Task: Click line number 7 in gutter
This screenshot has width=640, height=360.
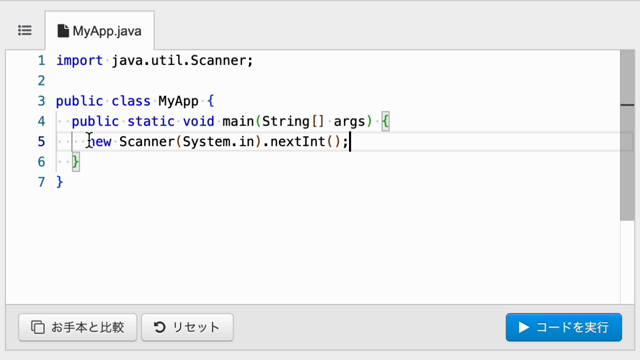Action: [x=41, y=182]
